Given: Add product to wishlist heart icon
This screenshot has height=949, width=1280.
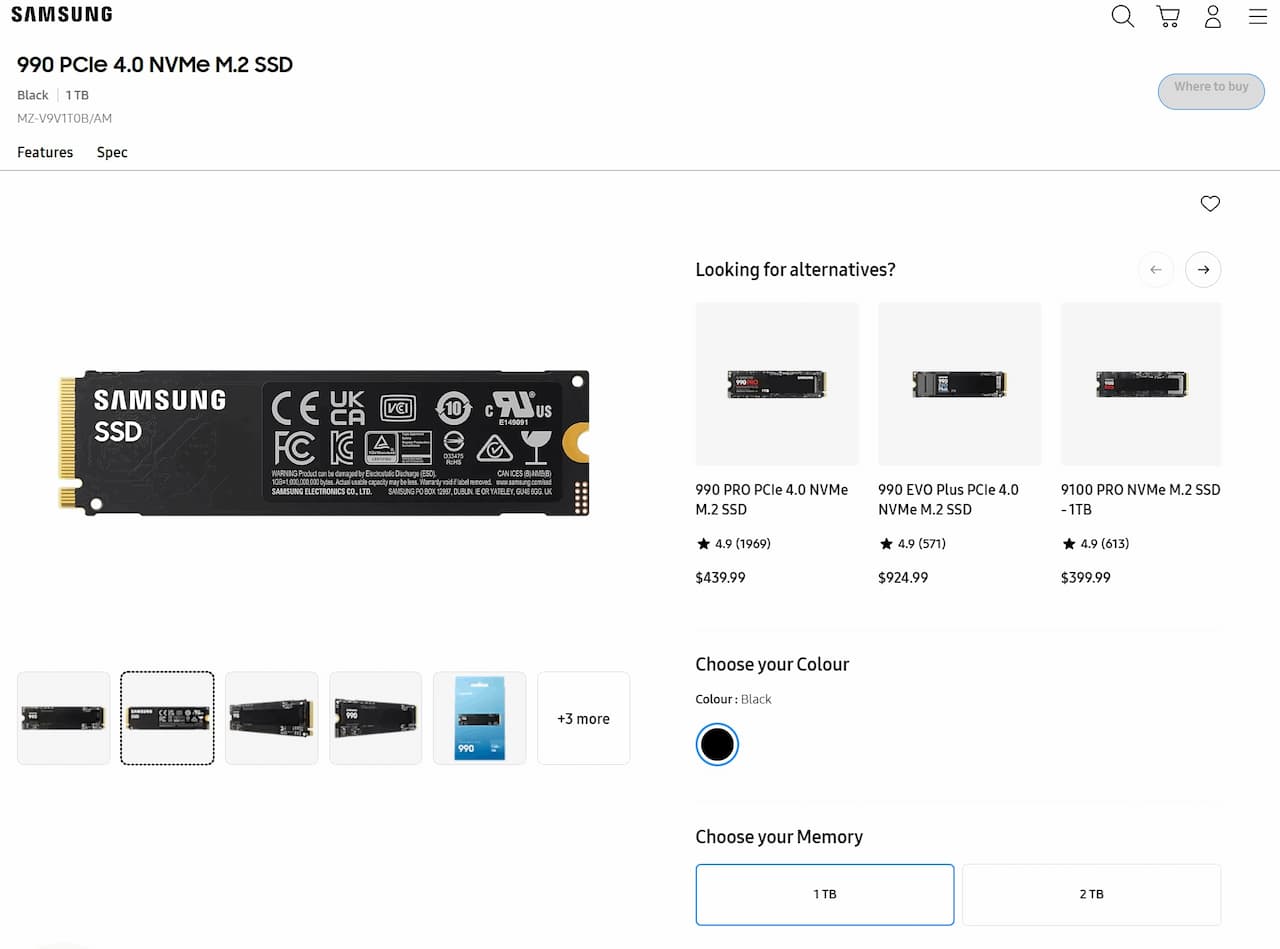Looking at the screenshot, I should 1210,204.
